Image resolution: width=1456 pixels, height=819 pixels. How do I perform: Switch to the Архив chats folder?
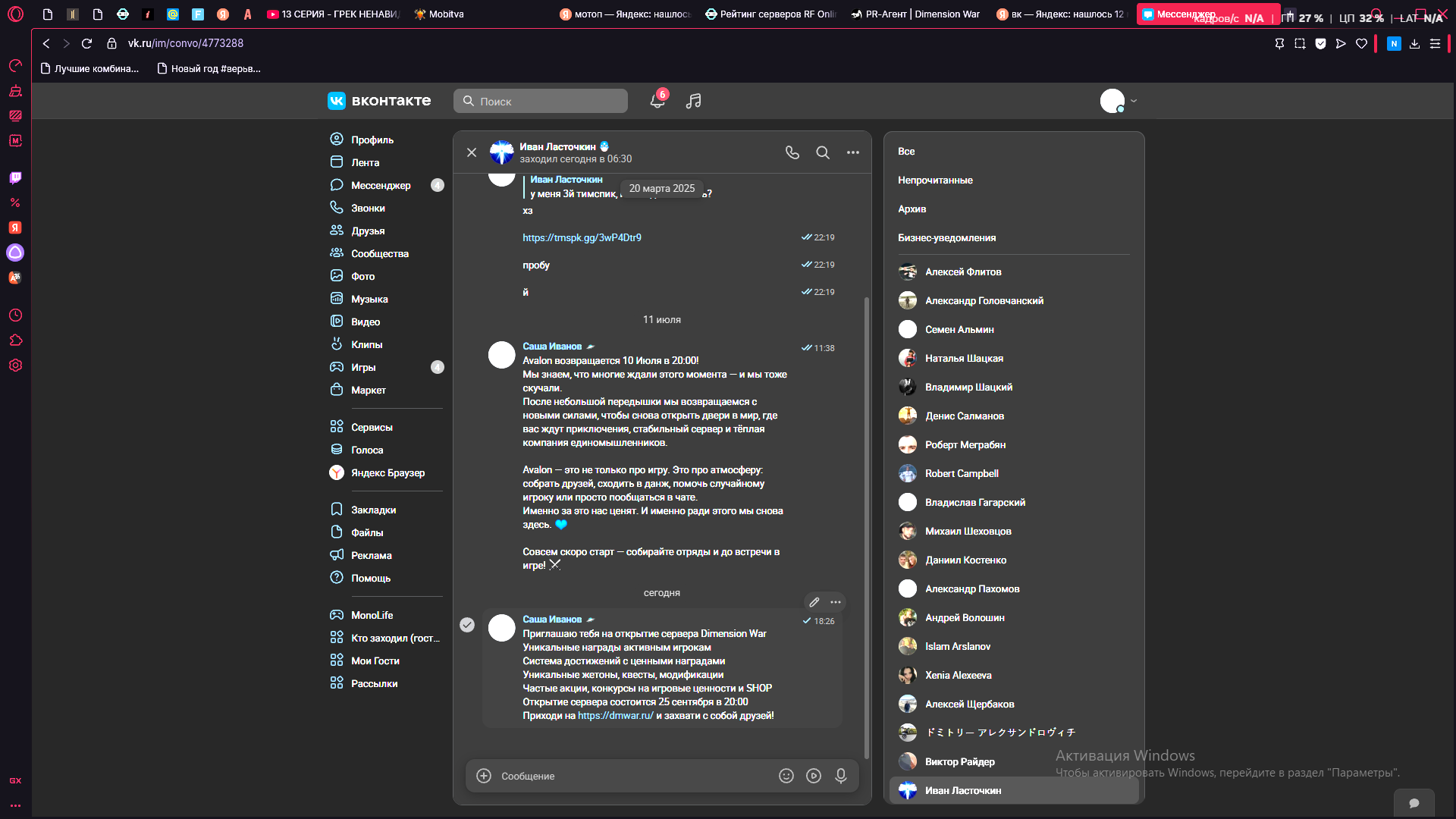[x=912, y=209]
